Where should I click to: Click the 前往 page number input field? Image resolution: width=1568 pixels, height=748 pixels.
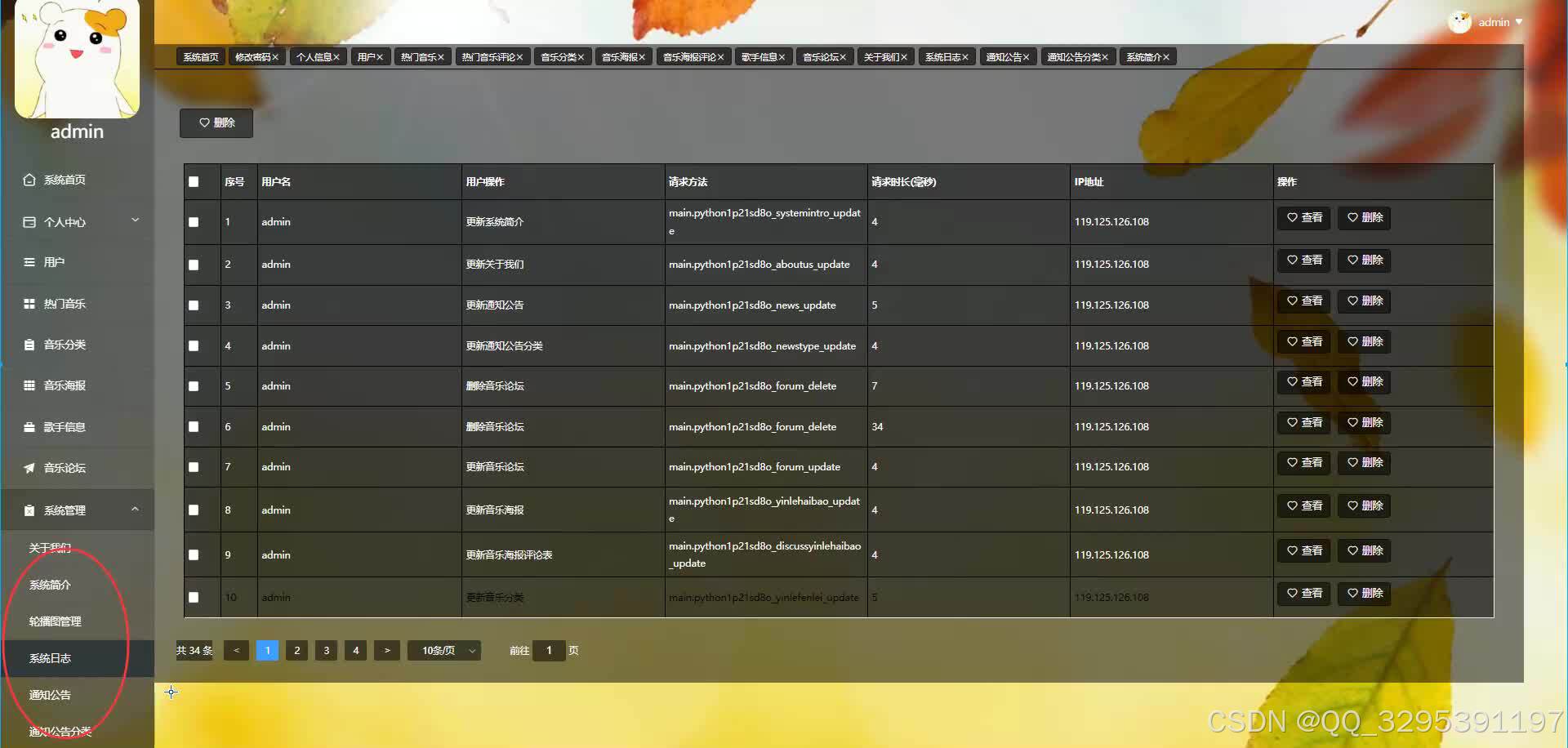(549, 651)
